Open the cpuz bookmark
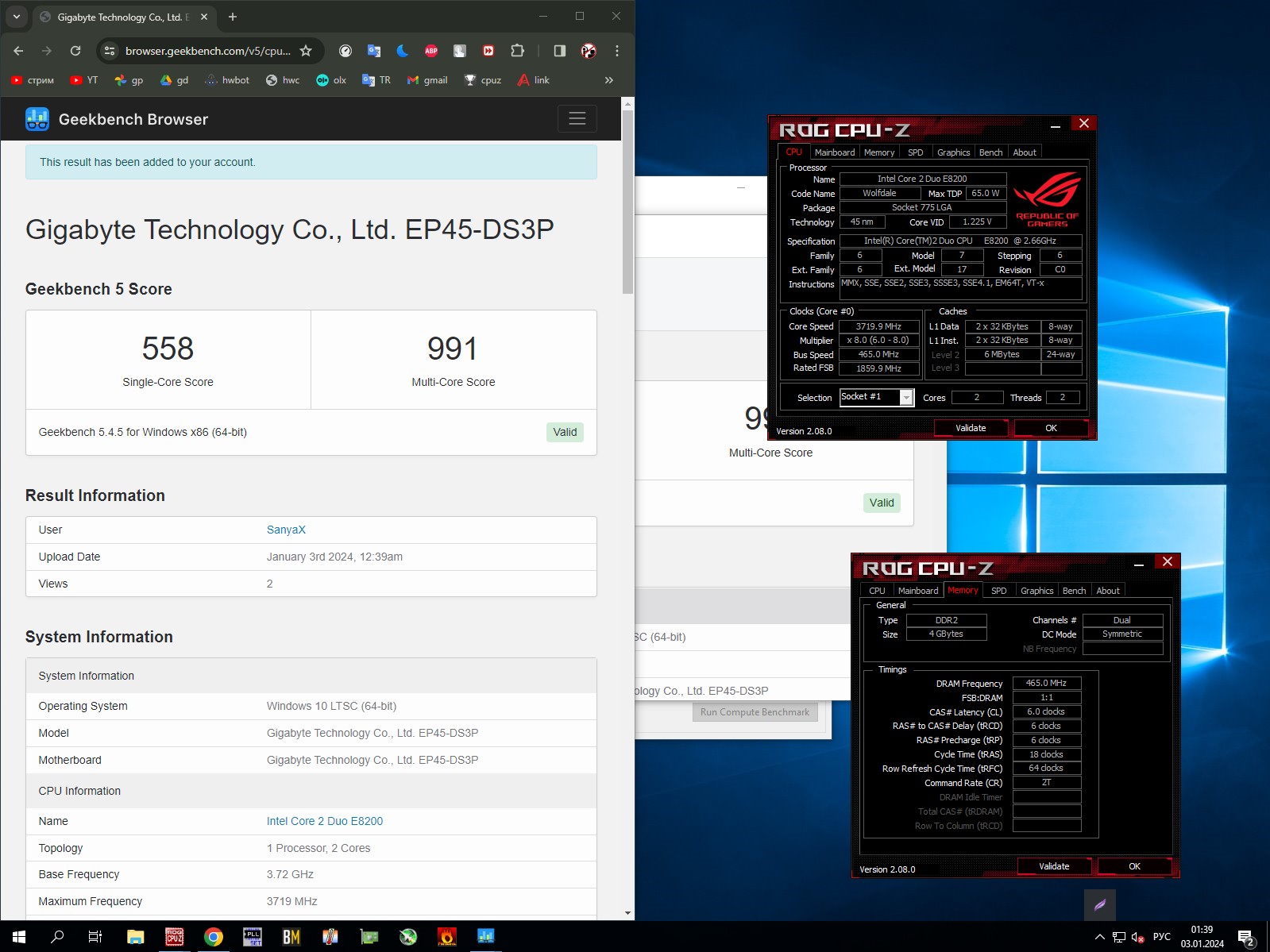Image resolution: width=1270 pixels, height=952 pixels. (x=483, y=80)
